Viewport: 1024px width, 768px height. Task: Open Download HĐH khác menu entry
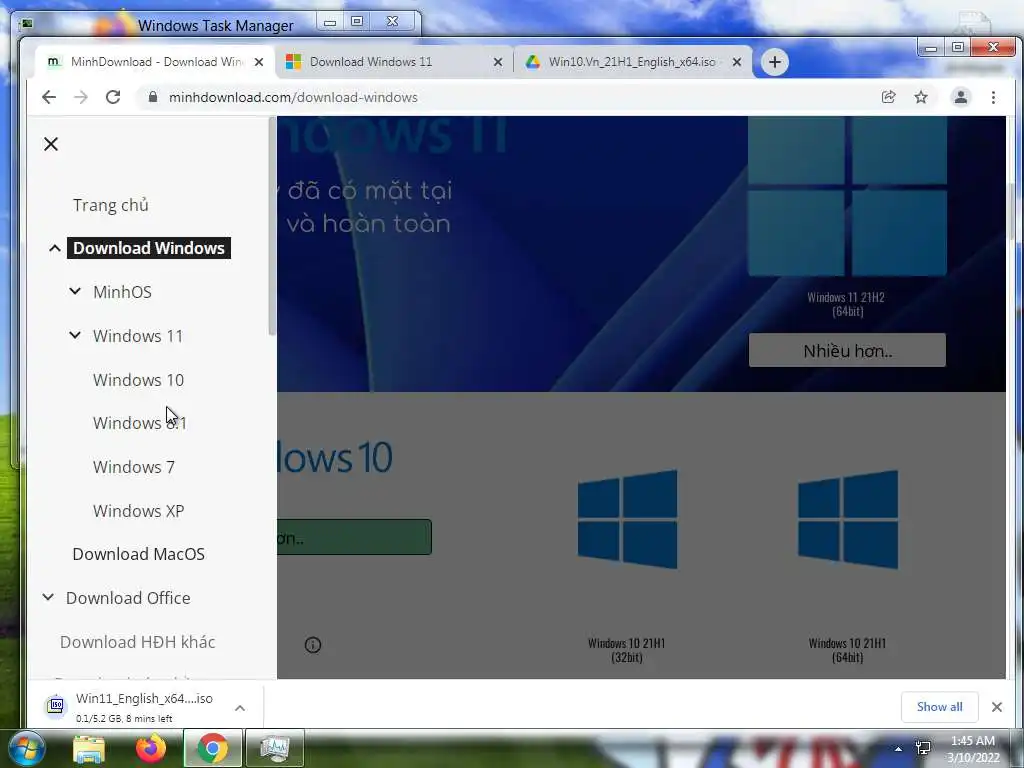coord(138,642)
